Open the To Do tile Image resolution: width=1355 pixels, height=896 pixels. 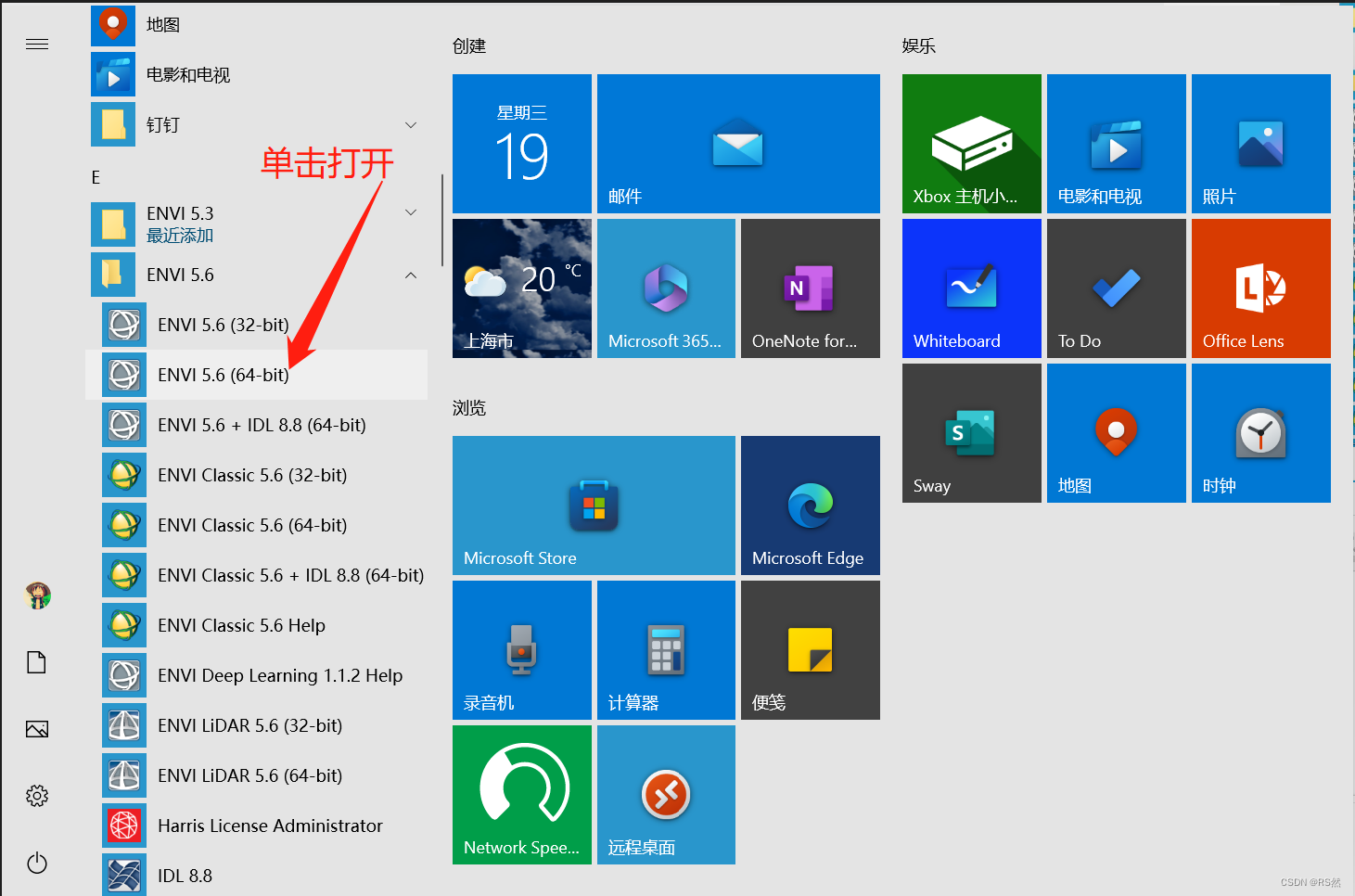[1117, 288]
